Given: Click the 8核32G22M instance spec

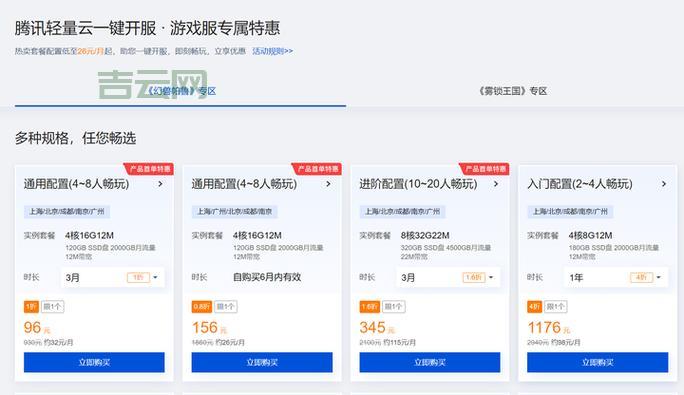Looking at the screenshot, I should 425,235.
